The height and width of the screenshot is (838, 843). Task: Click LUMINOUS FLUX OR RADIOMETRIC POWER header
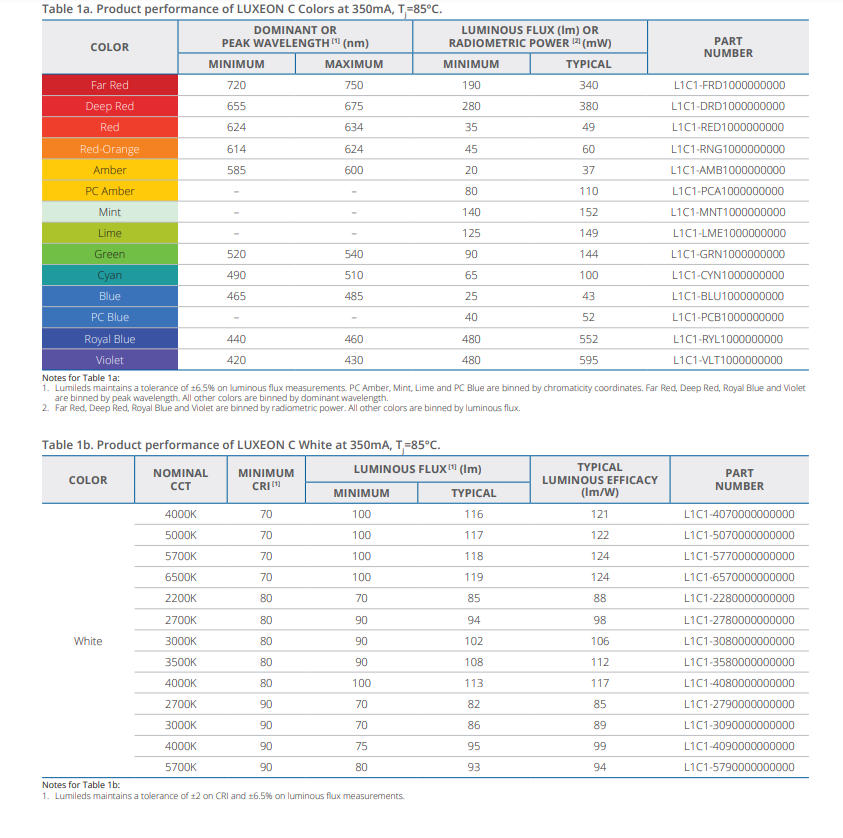pos(530,37)
